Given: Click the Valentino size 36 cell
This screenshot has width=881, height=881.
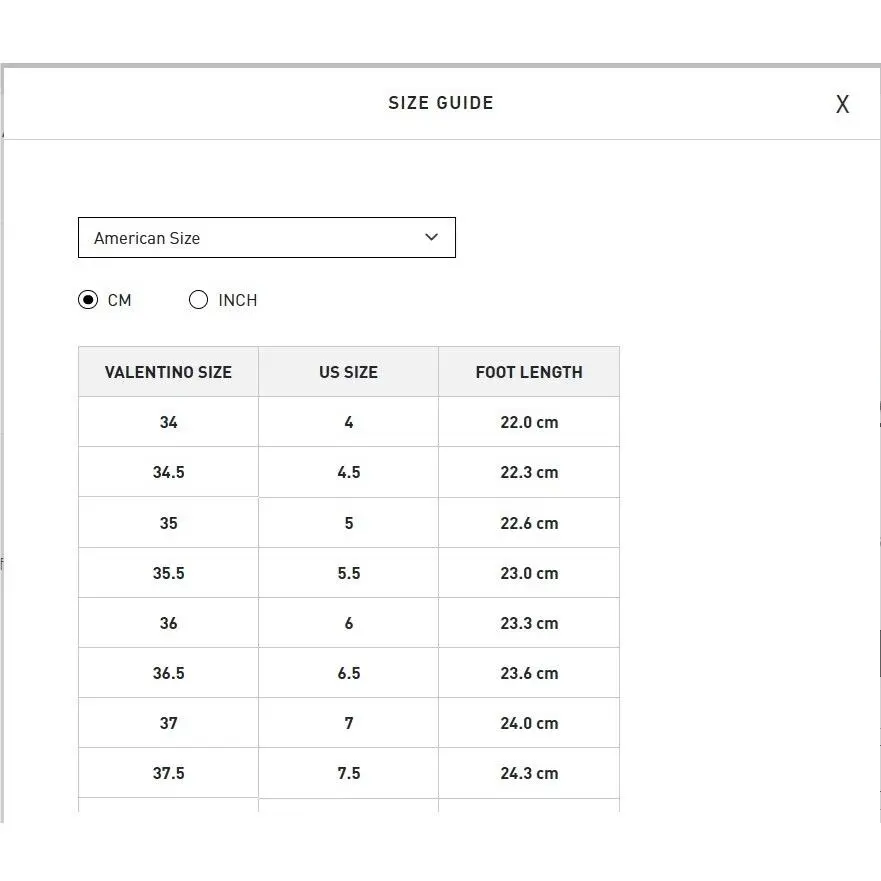Looking at the screenshot, I should click(x=169, y=623).
